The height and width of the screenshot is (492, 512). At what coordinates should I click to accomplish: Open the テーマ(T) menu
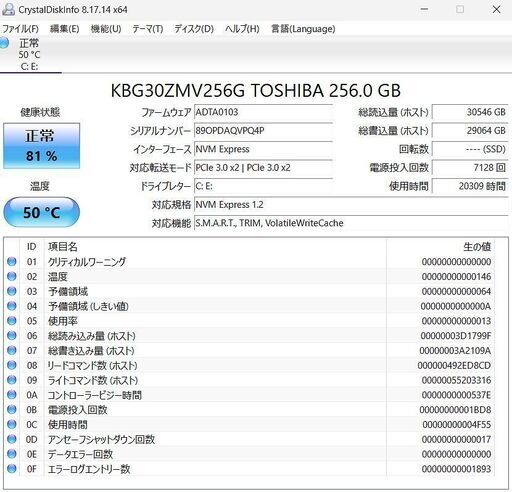pyautogui.click(x=148, y=29)
